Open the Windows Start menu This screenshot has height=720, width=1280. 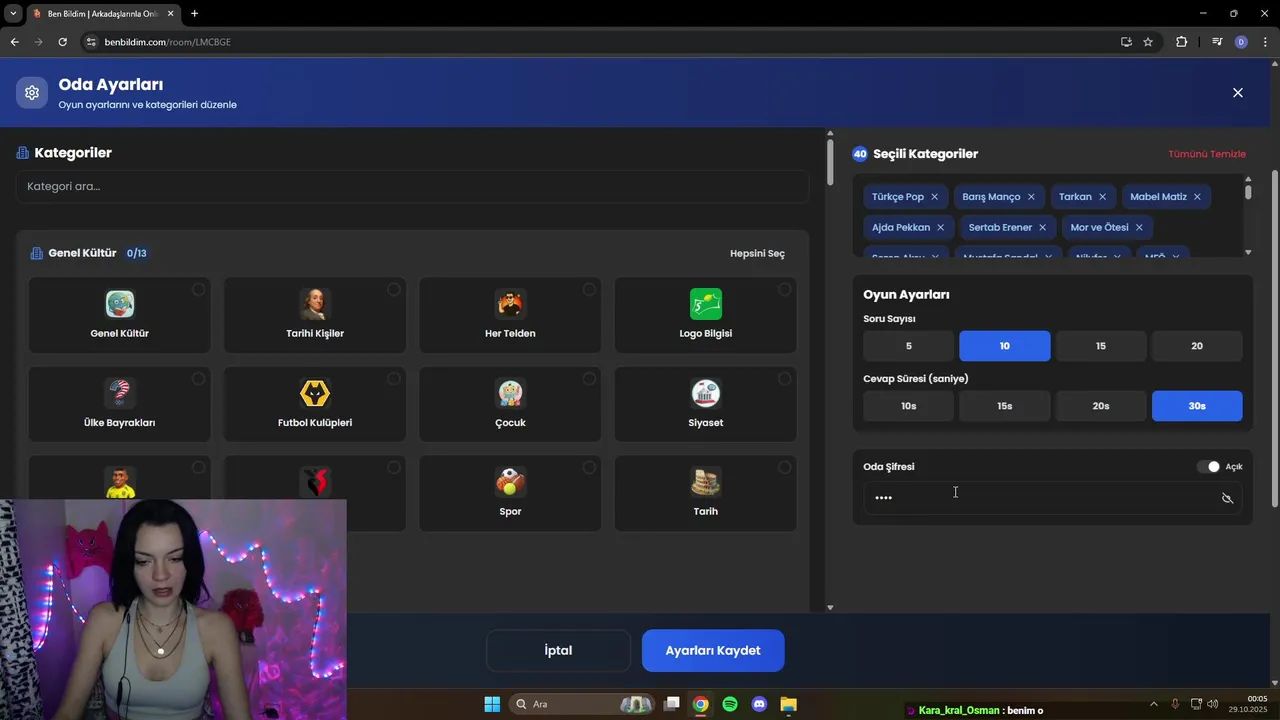click(492, 704)
